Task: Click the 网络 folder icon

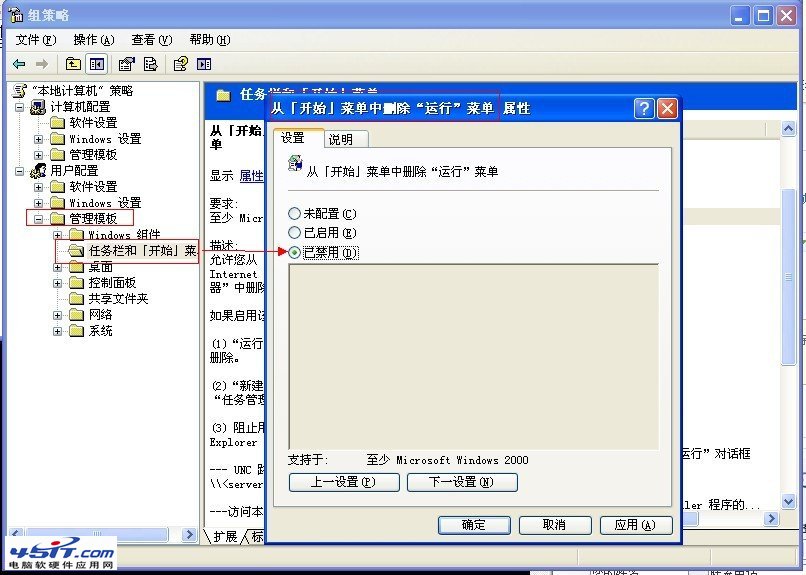Action: tap(77, 314)
